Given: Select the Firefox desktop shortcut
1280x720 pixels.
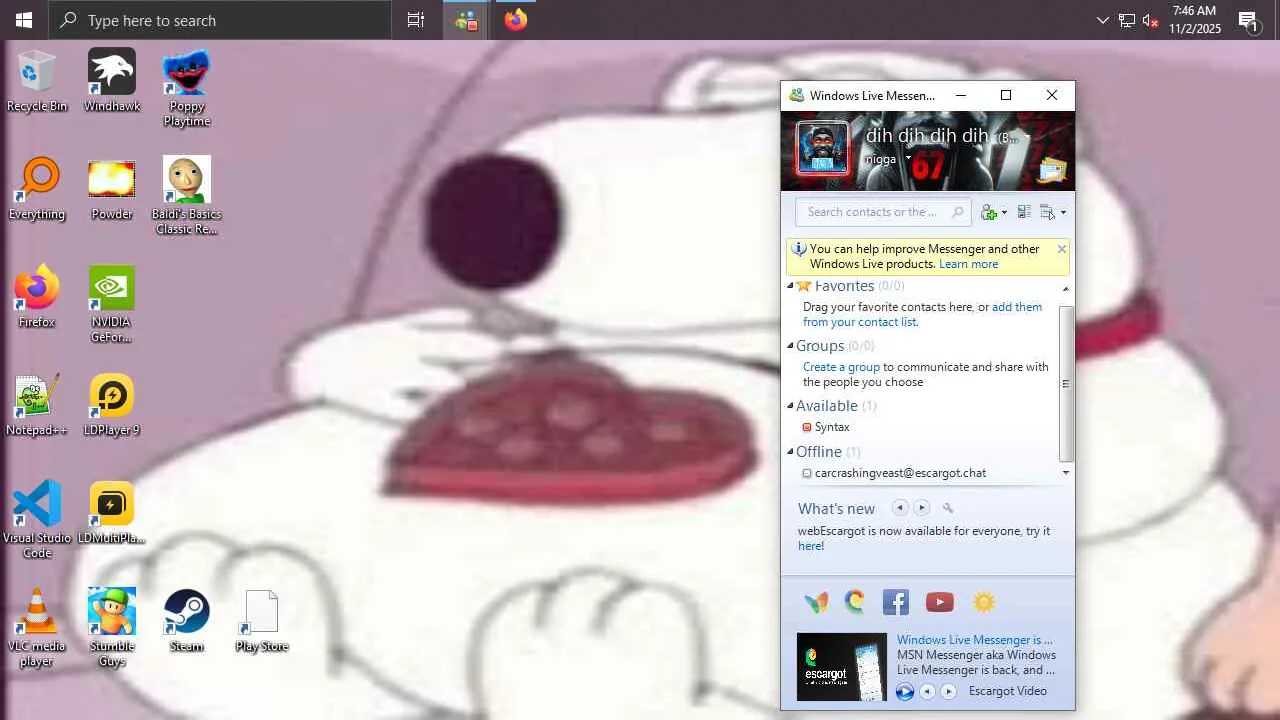Looking at the screenshot, I should (x=37, y=297).
